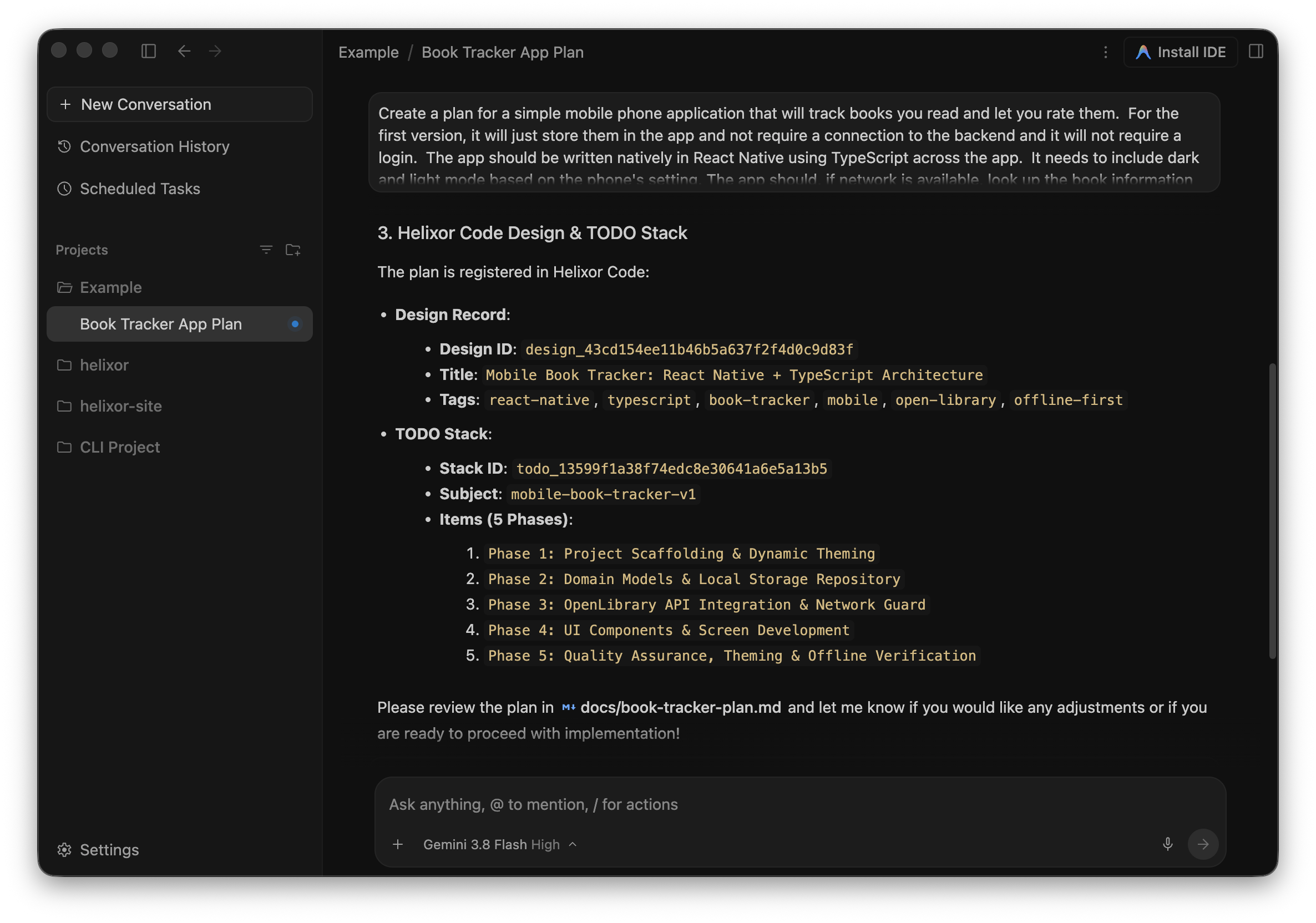Click the Helixor Code Design & TODO Stack heading
1316x923 pixels.
point(532,232)
